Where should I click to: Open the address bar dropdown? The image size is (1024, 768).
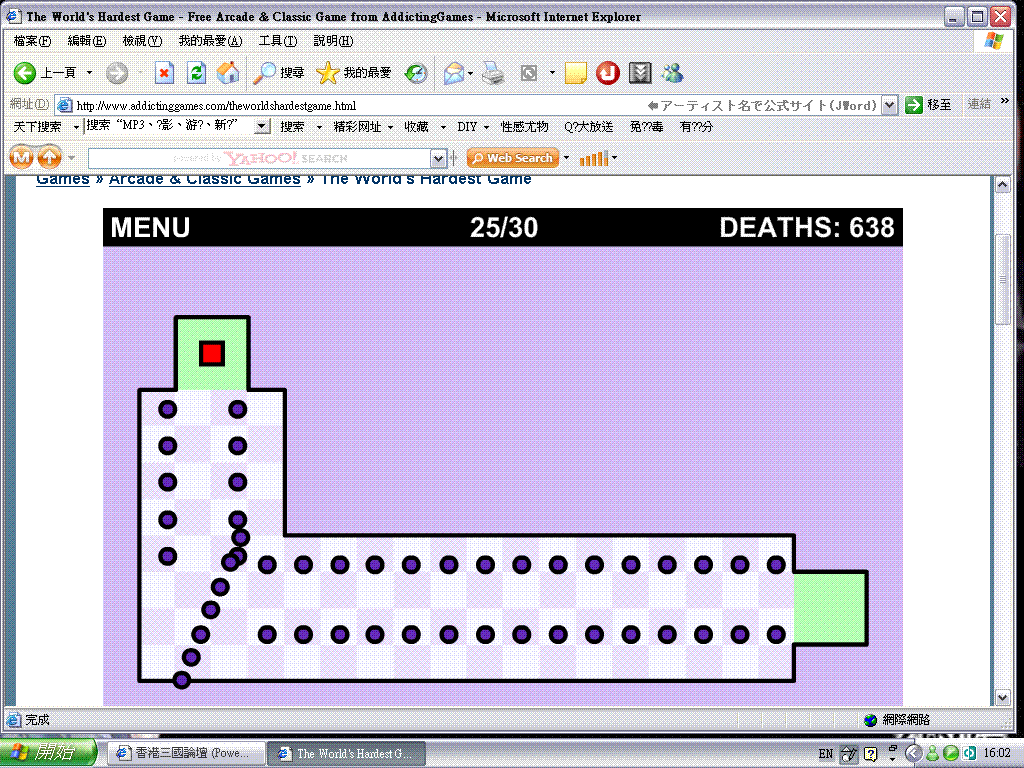(889, 104)
